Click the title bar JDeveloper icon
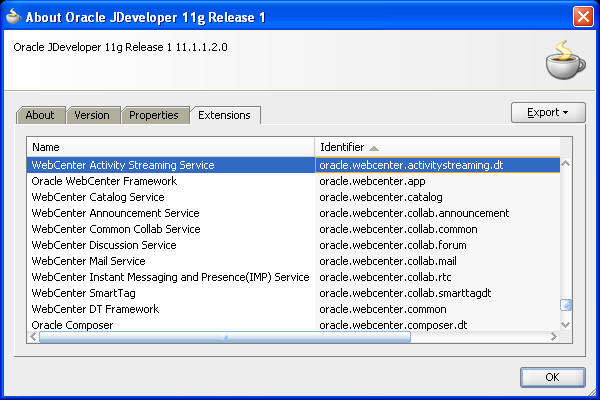The image size is (600, 400). (13, 16)
